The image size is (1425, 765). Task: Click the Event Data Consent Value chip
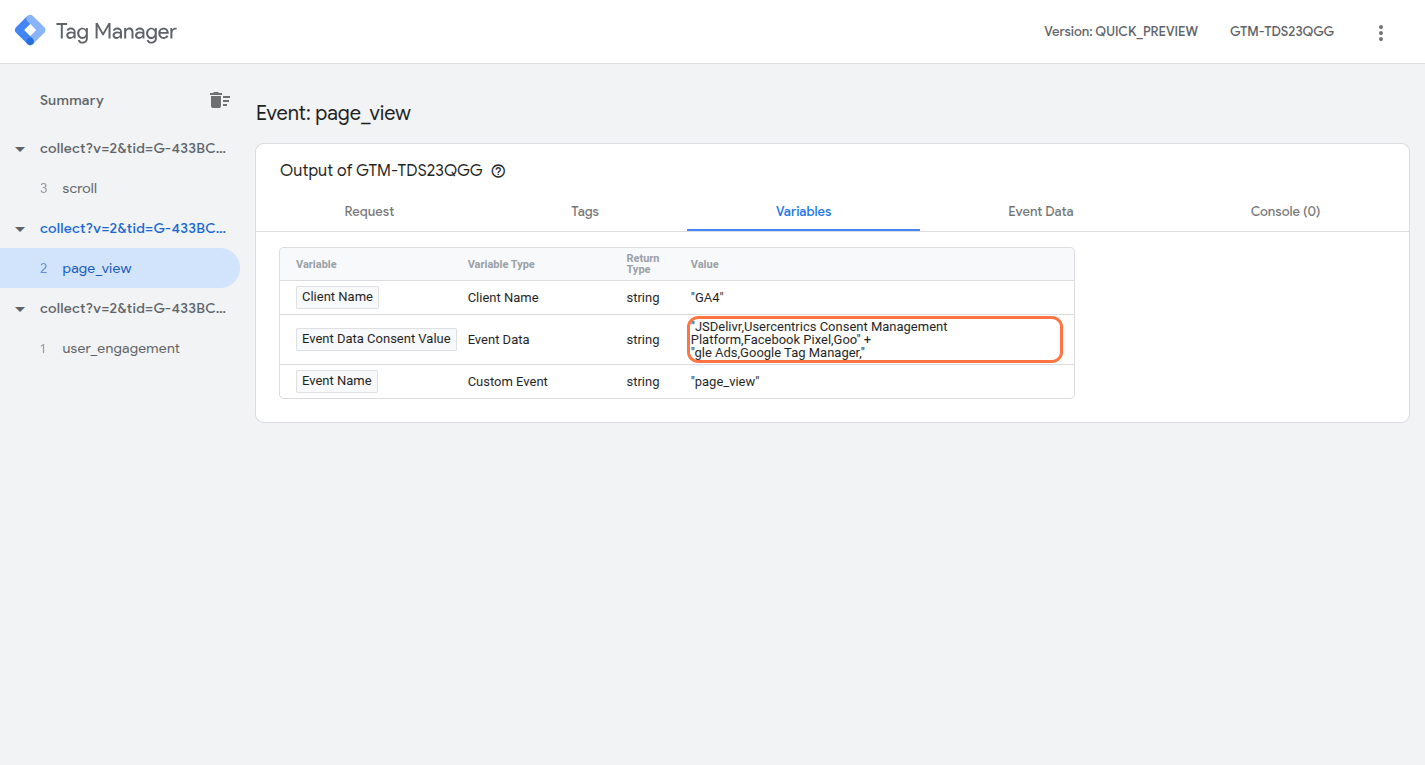[376, 339]
